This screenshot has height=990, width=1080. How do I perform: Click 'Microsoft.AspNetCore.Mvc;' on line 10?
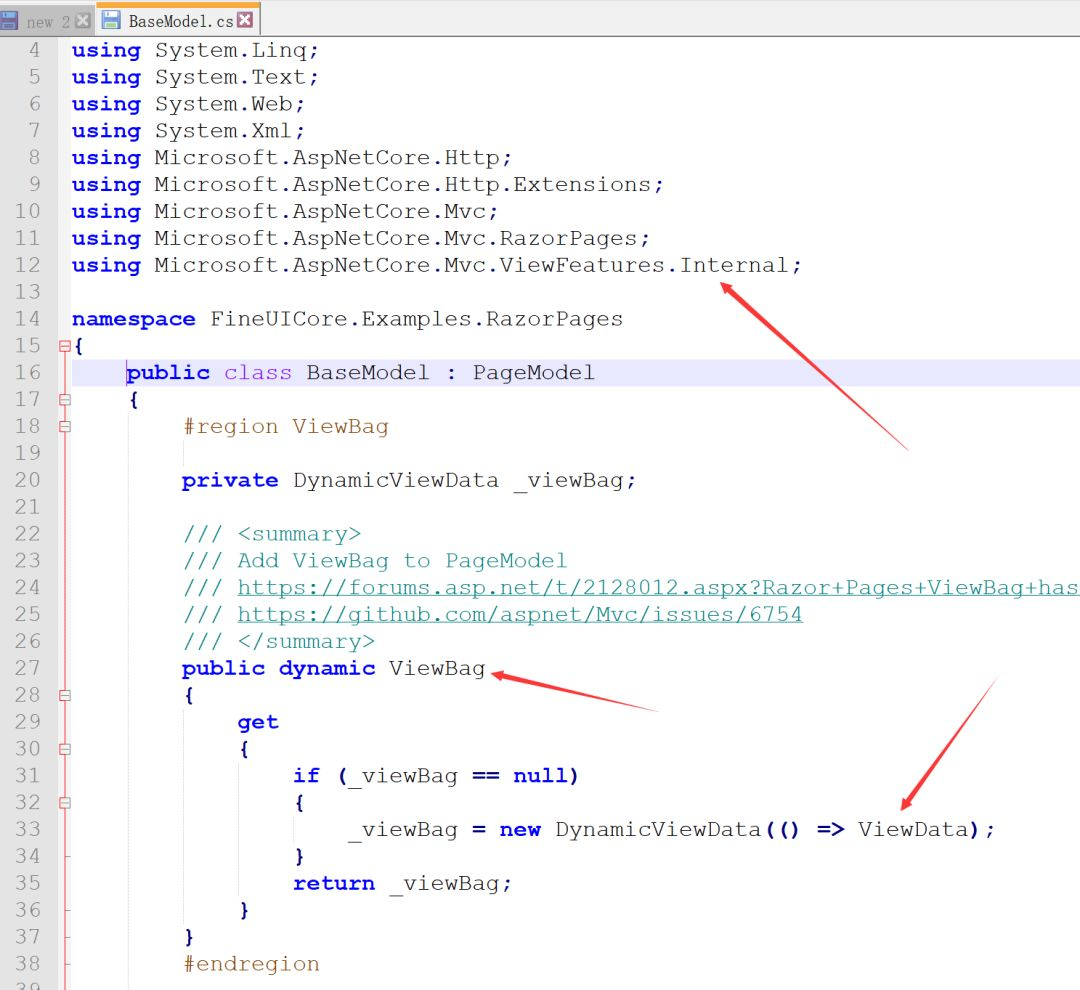[x=326, y=212]
